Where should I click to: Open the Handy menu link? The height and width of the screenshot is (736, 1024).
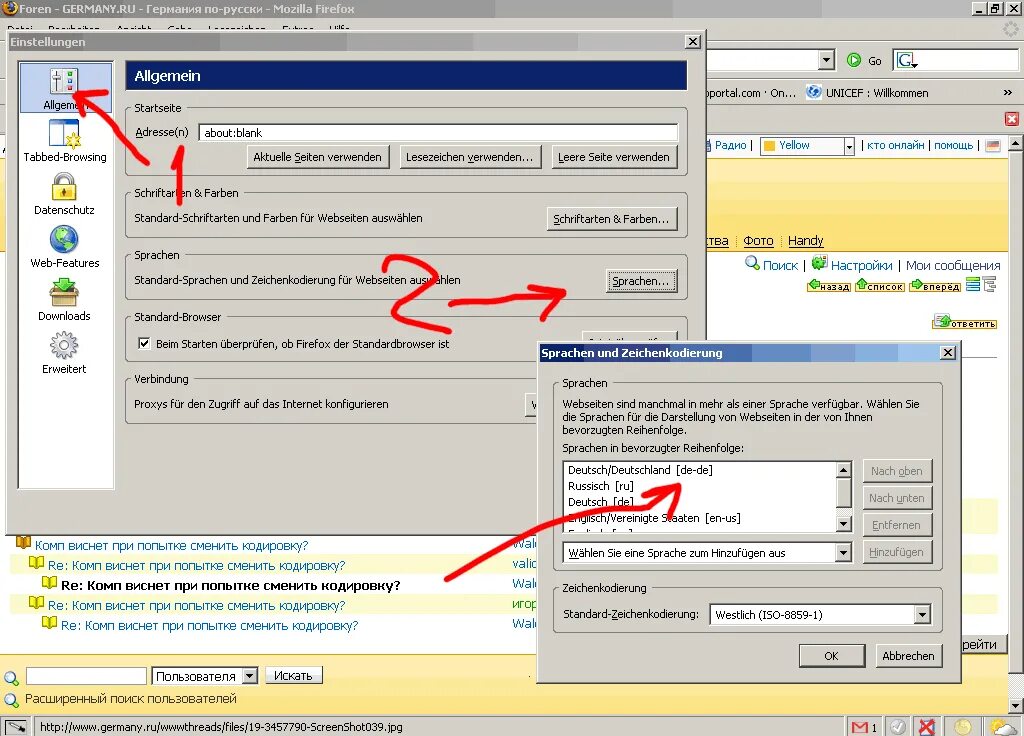click(805, 240)
